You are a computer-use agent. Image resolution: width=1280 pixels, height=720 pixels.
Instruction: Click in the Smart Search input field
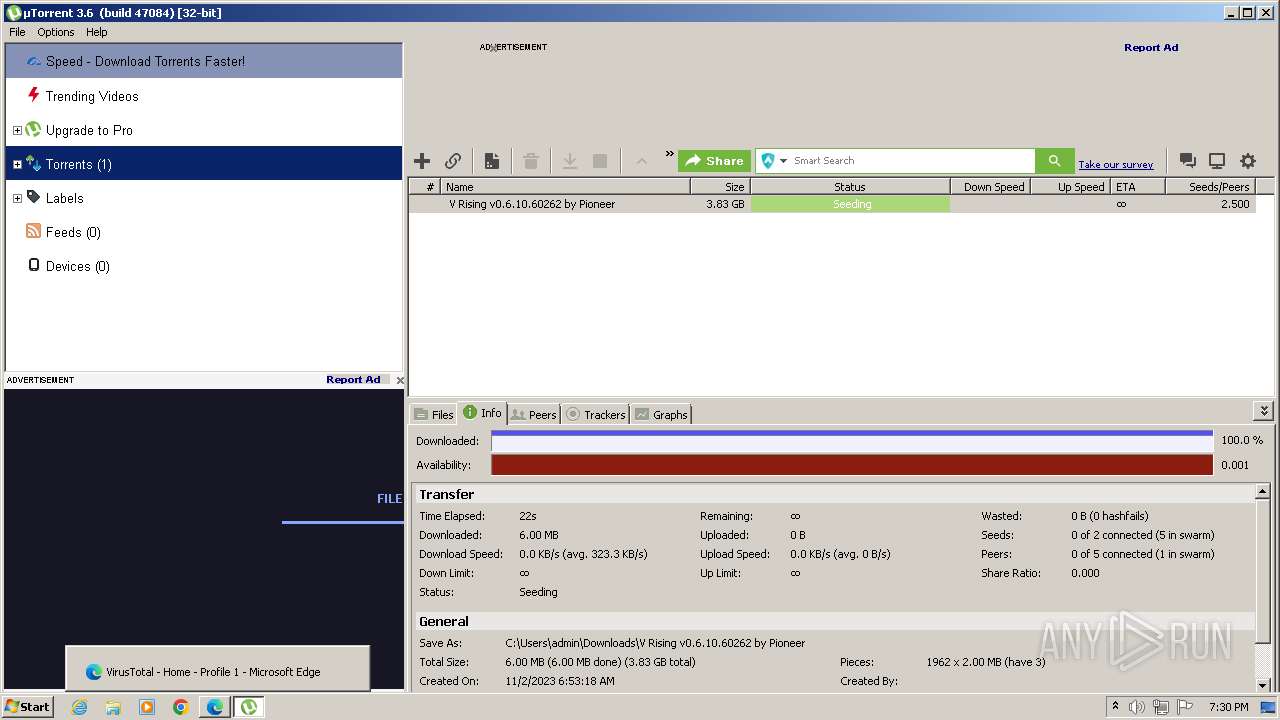coord(912,161)
